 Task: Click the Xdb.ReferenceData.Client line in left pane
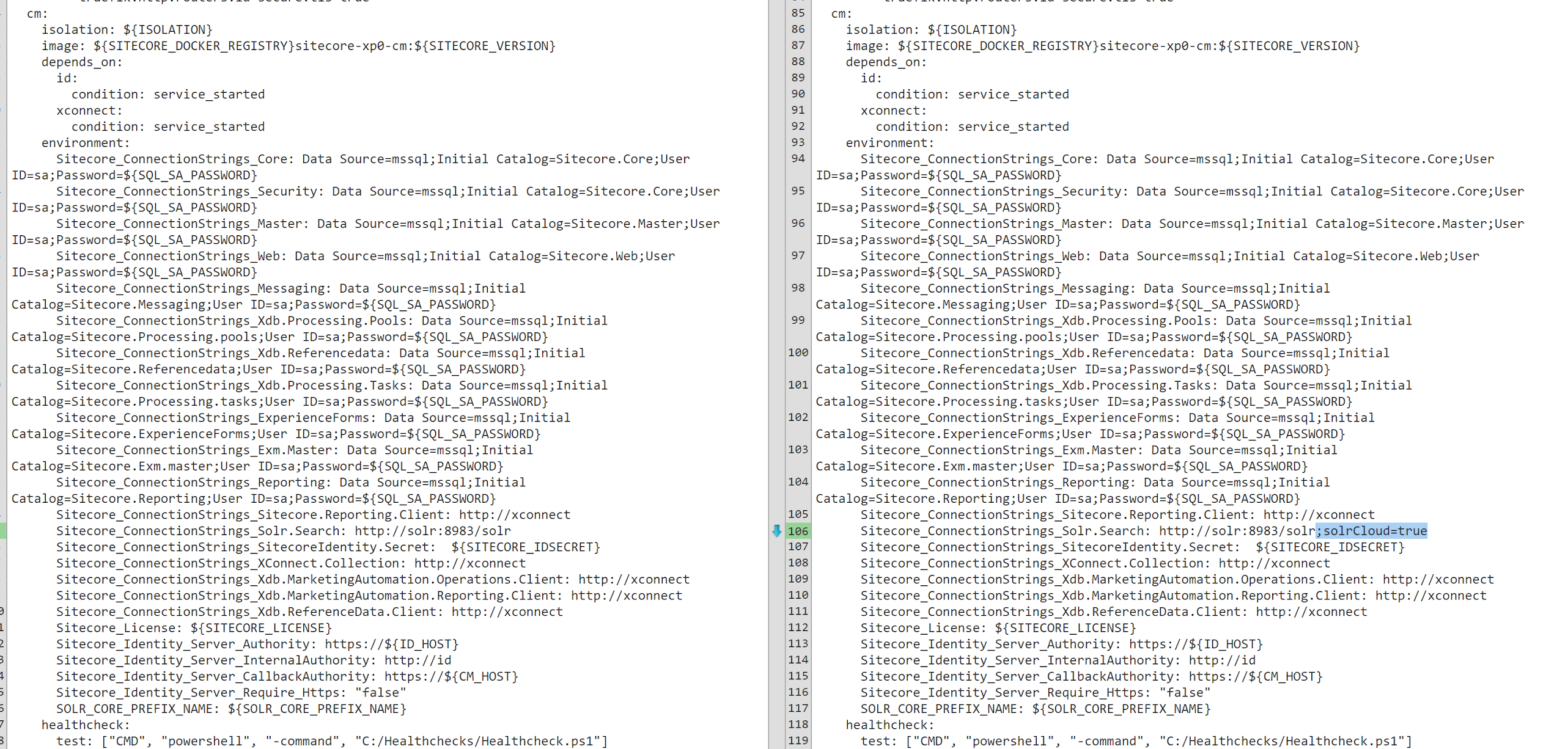309,612
